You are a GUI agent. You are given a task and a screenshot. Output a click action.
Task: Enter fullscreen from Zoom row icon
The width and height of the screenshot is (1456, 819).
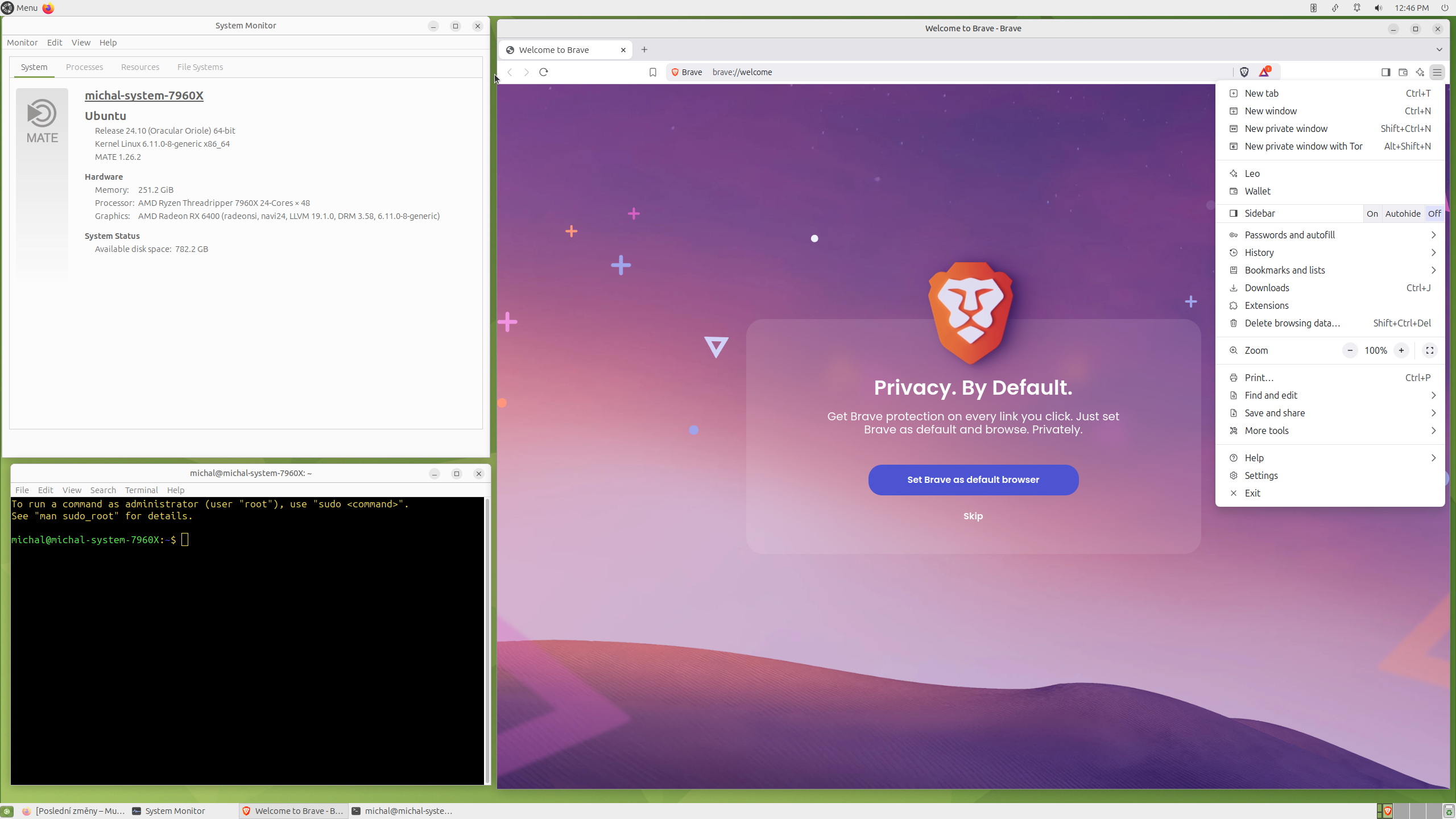click(x=1429, y=350)
